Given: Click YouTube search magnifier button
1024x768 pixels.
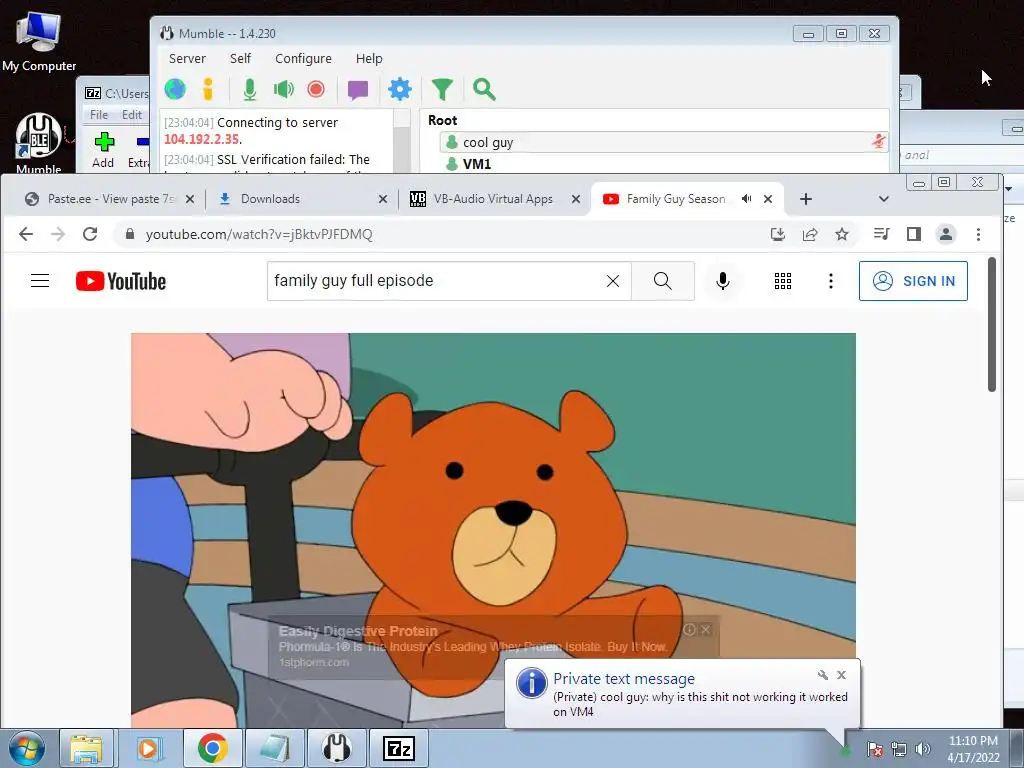Looking at the screenshot, I should tap(662, 281).
